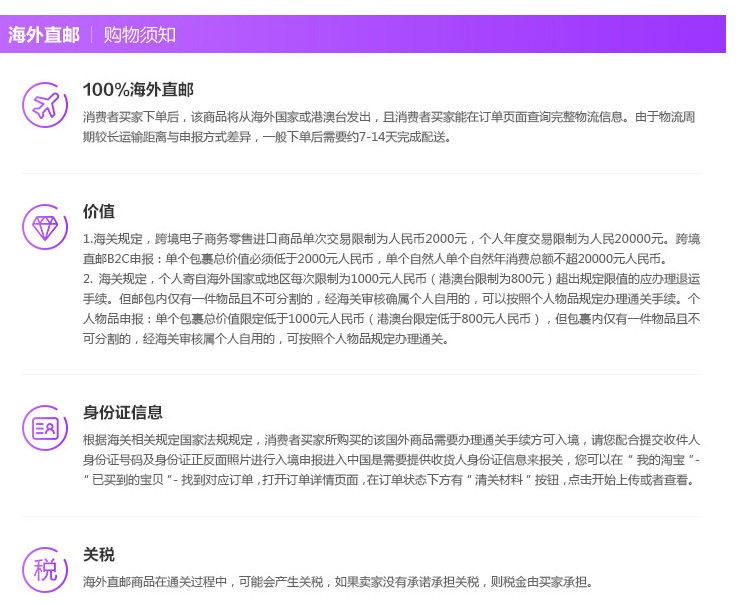Viewport: 750px width, 605px height.
Task: Click the airplane icon for overseas direct mail
Action: pos(45,105)
